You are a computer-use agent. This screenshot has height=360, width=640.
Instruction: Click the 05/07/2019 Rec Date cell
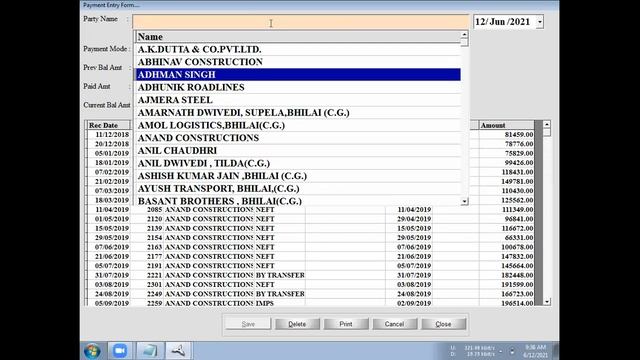click(109, 266)
